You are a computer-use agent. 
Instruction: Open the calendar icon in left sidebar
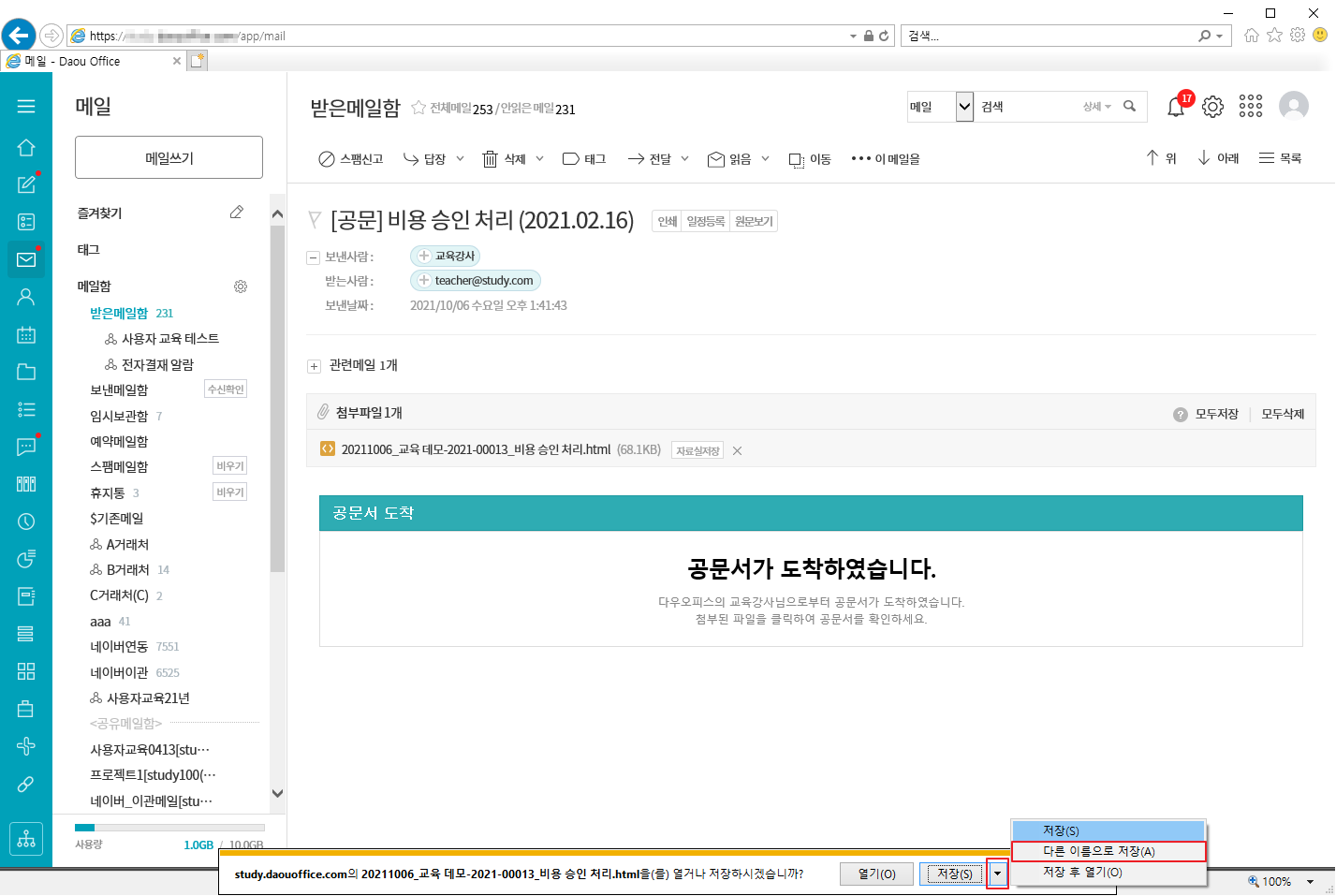pos(26,335)
